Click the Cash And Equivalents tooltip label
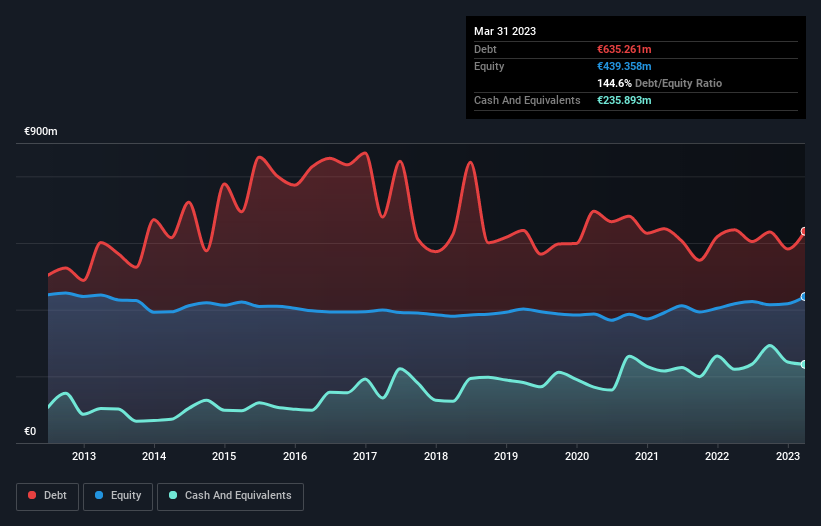821x526 pixels. click(x=527, y=100)
